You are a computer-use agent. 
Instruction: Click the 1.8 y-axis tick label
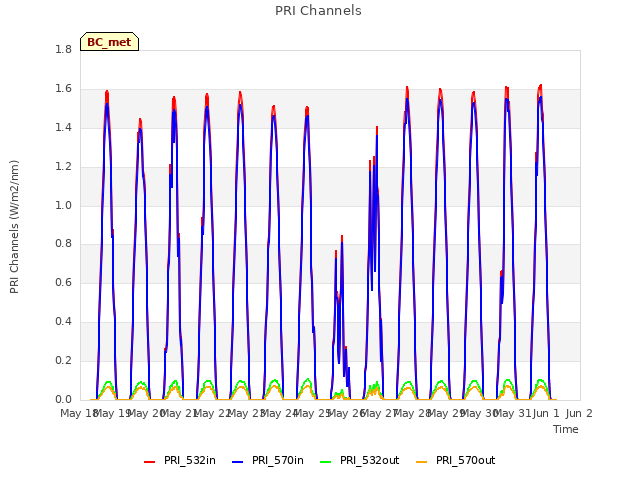coord(63,49)
